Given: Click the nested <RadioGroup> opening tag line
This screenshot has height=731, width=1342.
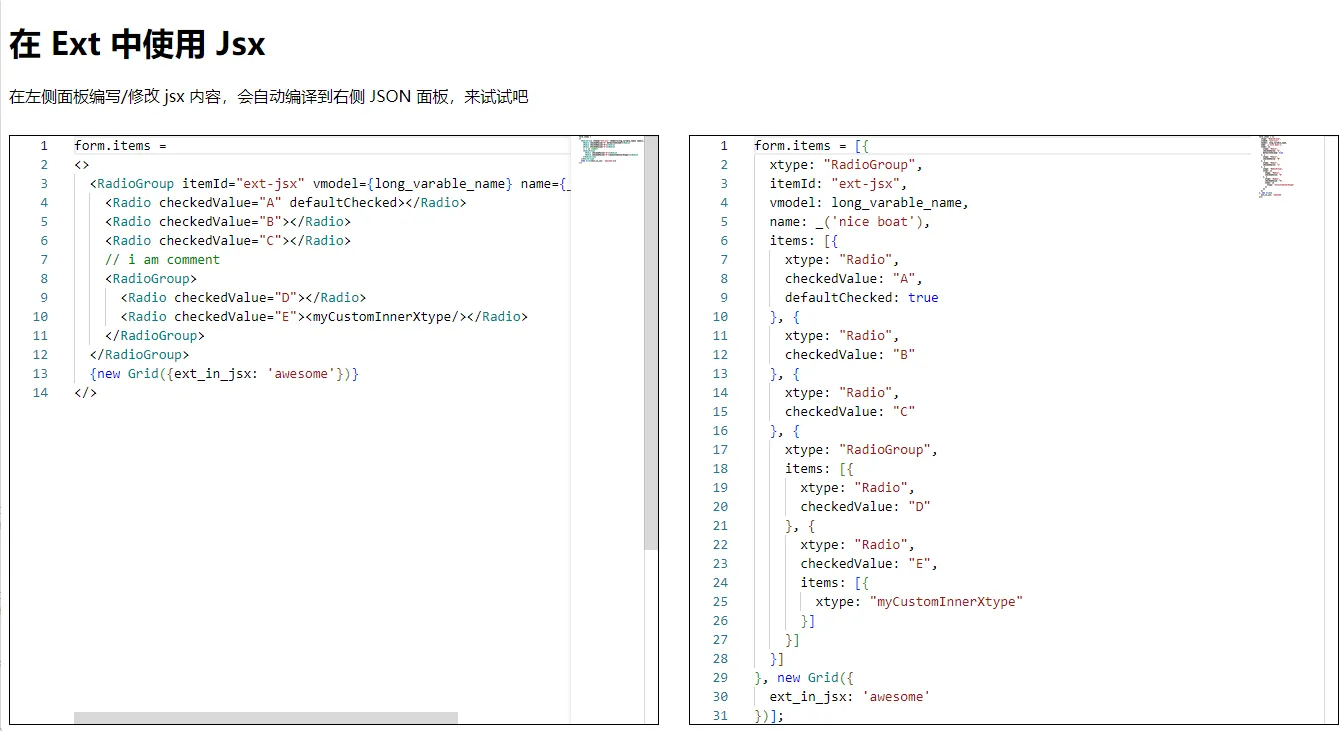Looking at the screenshot, I should [151, 279].
